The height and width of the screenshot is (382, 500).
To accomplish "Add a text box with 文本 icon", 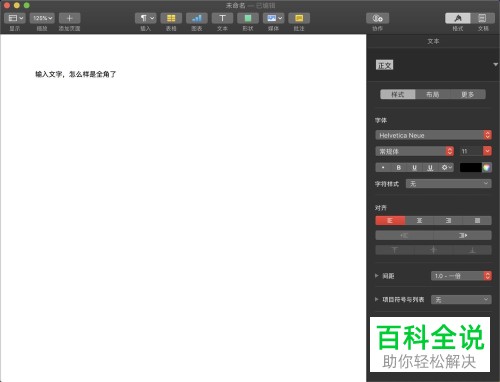I will tap(222, 18).
